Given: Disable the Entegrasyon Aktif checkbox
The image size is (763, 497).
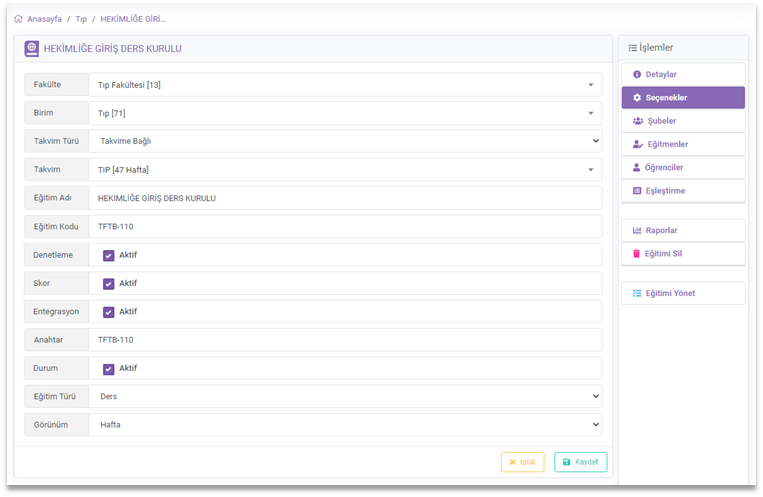Looking at the screenshot, I should (x=108, y=312).
